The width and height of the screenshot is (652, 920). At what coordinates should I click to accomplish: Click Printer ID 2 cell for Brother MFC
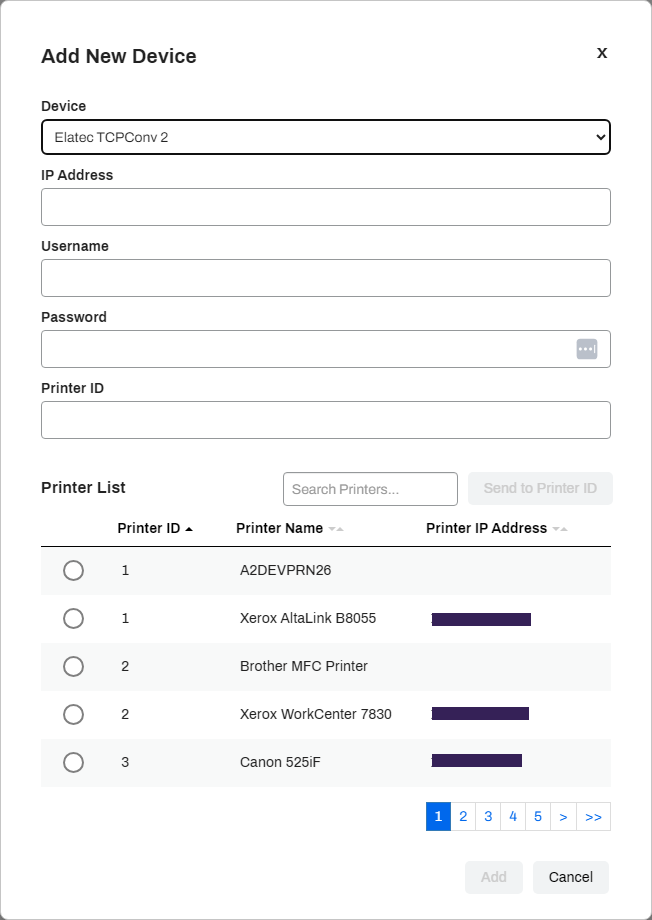tap(125, 667)
